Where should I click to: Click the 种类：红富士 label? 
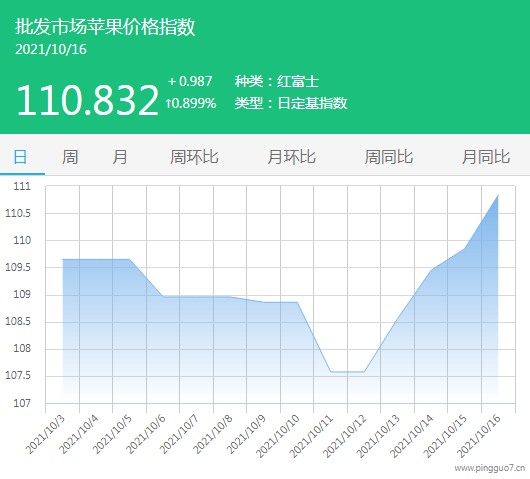pyautogui.click(x=277, y=81)
